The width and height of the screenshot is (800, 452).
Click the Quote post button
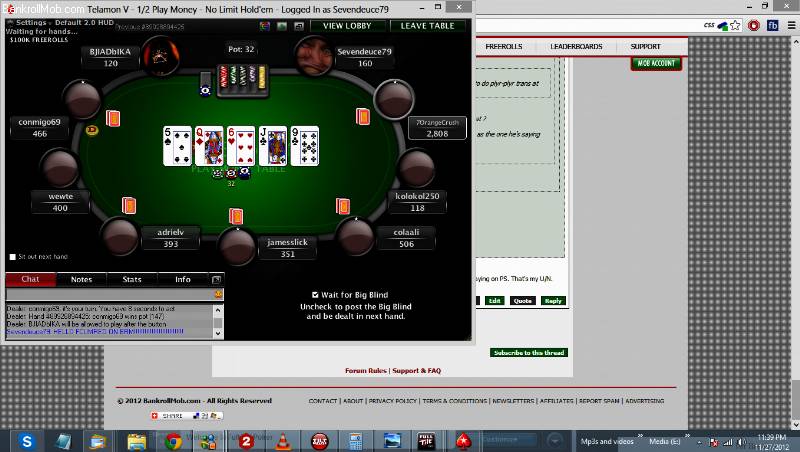pos(522,301)
